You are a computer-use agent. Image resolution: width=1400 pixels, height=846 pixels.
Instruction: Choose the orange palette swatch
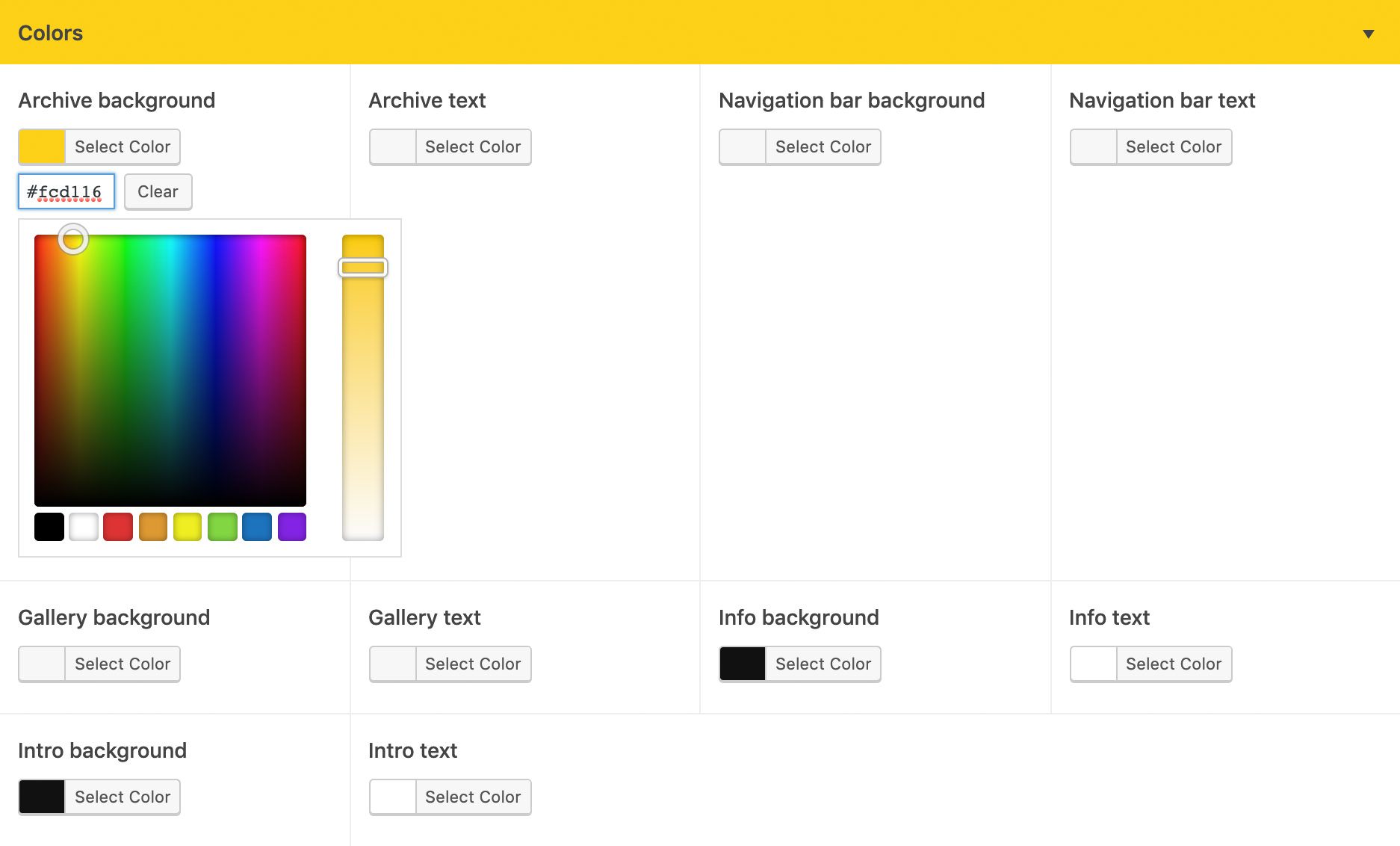tap(153, 527)
